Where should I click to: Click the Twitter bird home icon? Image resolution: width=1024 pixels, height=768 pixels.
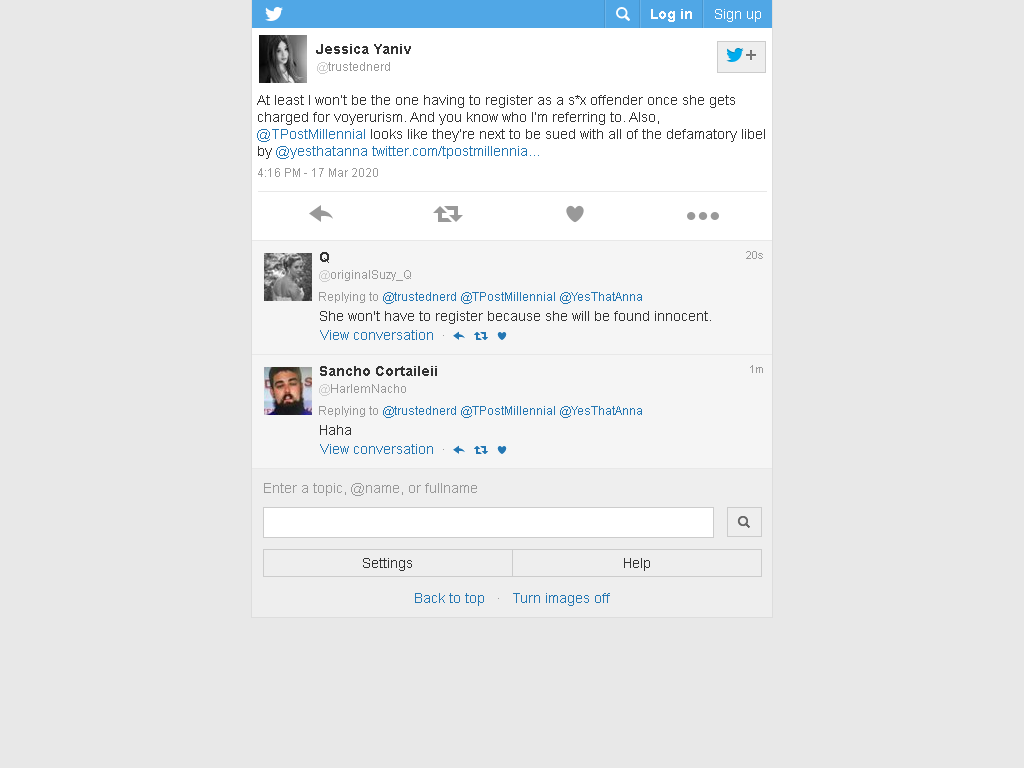[274, 14]
